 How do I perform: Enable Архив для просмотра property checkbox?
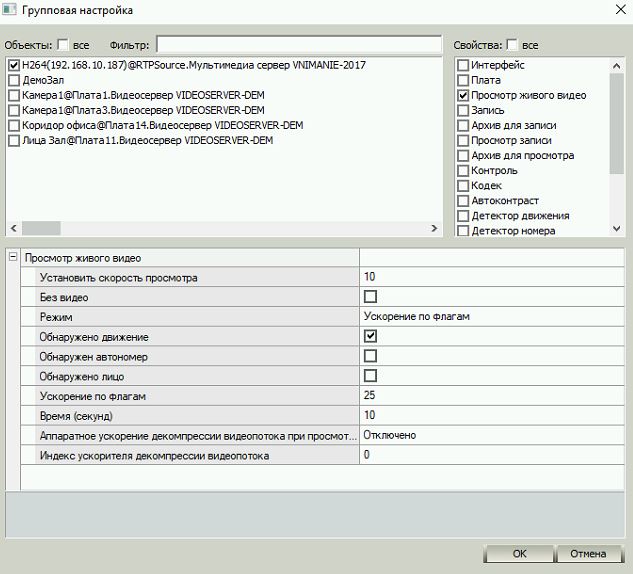point(463,155)
